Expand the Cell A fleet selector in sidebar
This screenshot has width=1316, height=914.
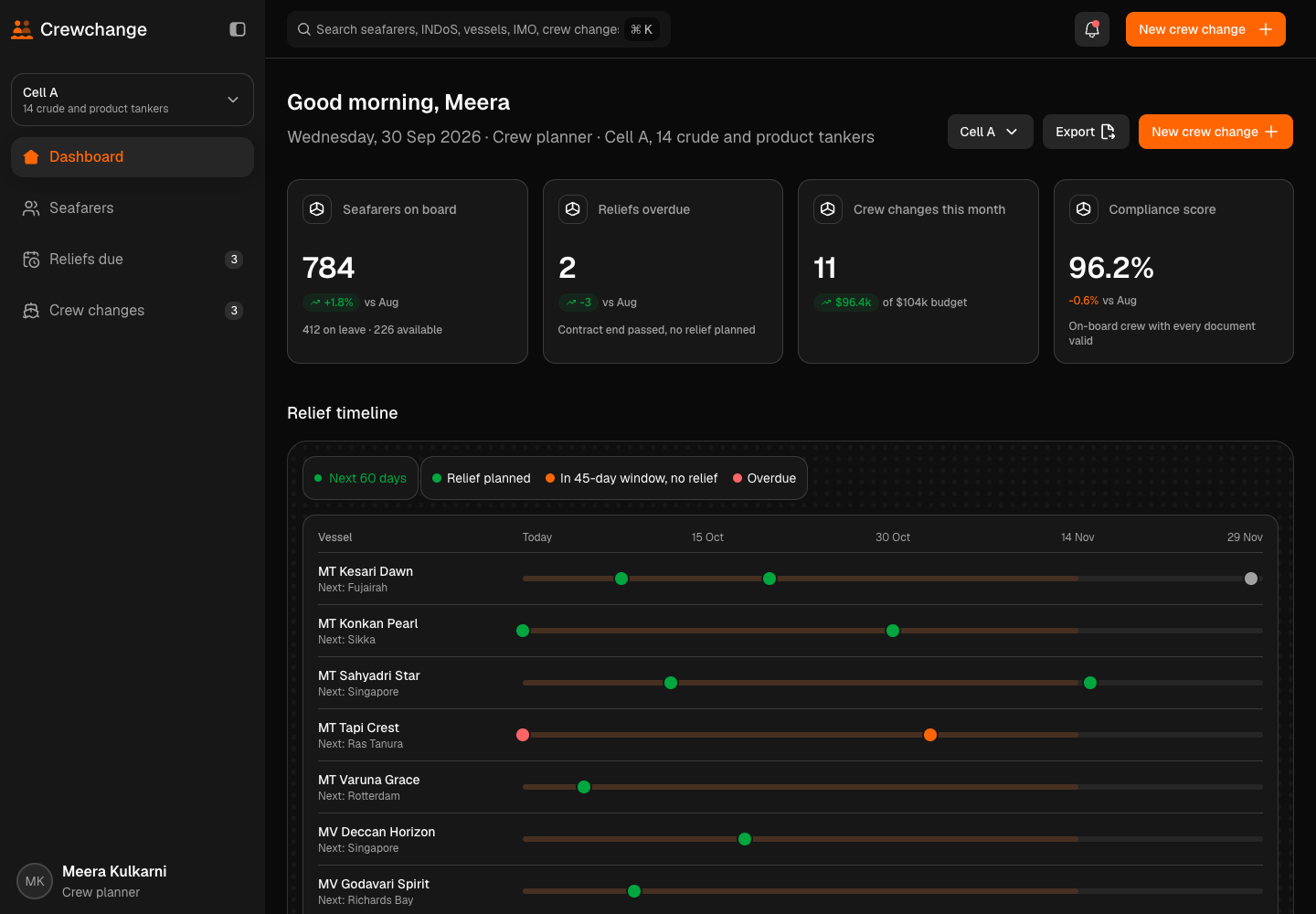[x=133, y=100]
